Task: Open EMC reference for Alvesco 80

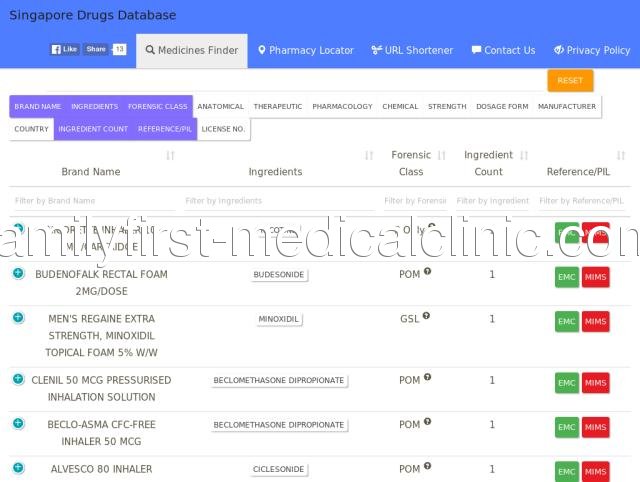Action: (567, 472)
